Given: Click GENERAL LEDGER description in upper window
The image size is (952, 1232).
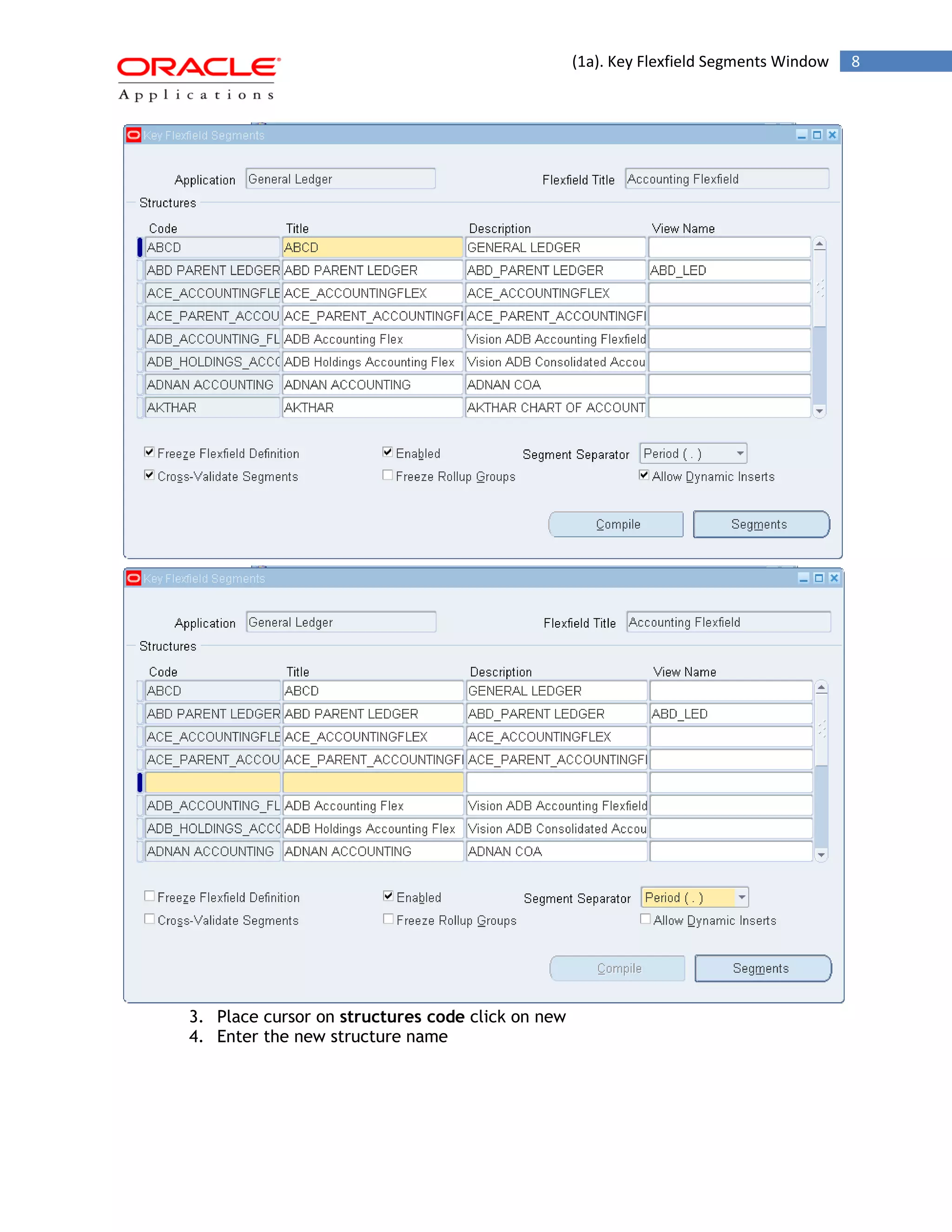Looking at the screenshot, I should [555, 248].
